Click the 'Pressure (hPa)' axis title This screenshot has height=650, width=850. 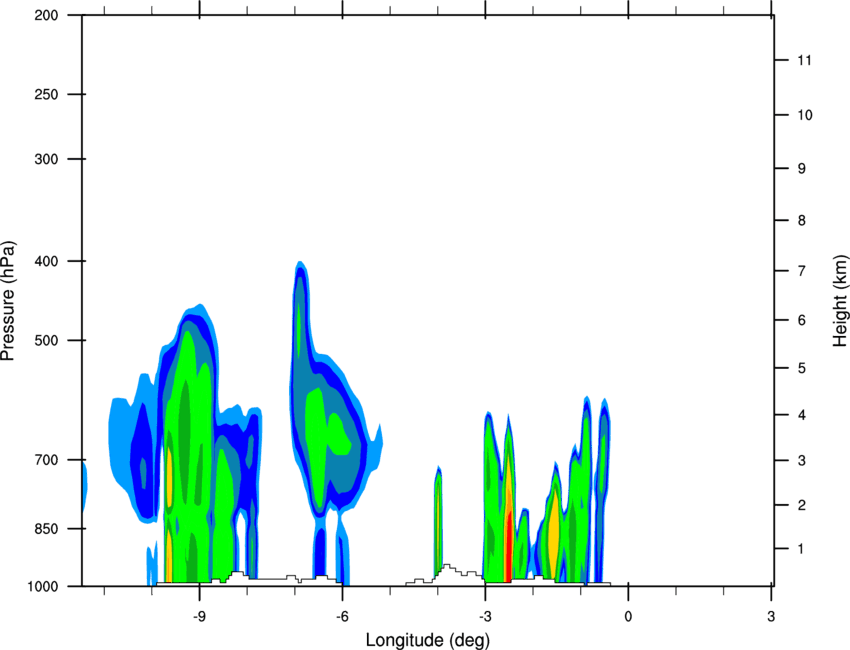click(8, 301)
